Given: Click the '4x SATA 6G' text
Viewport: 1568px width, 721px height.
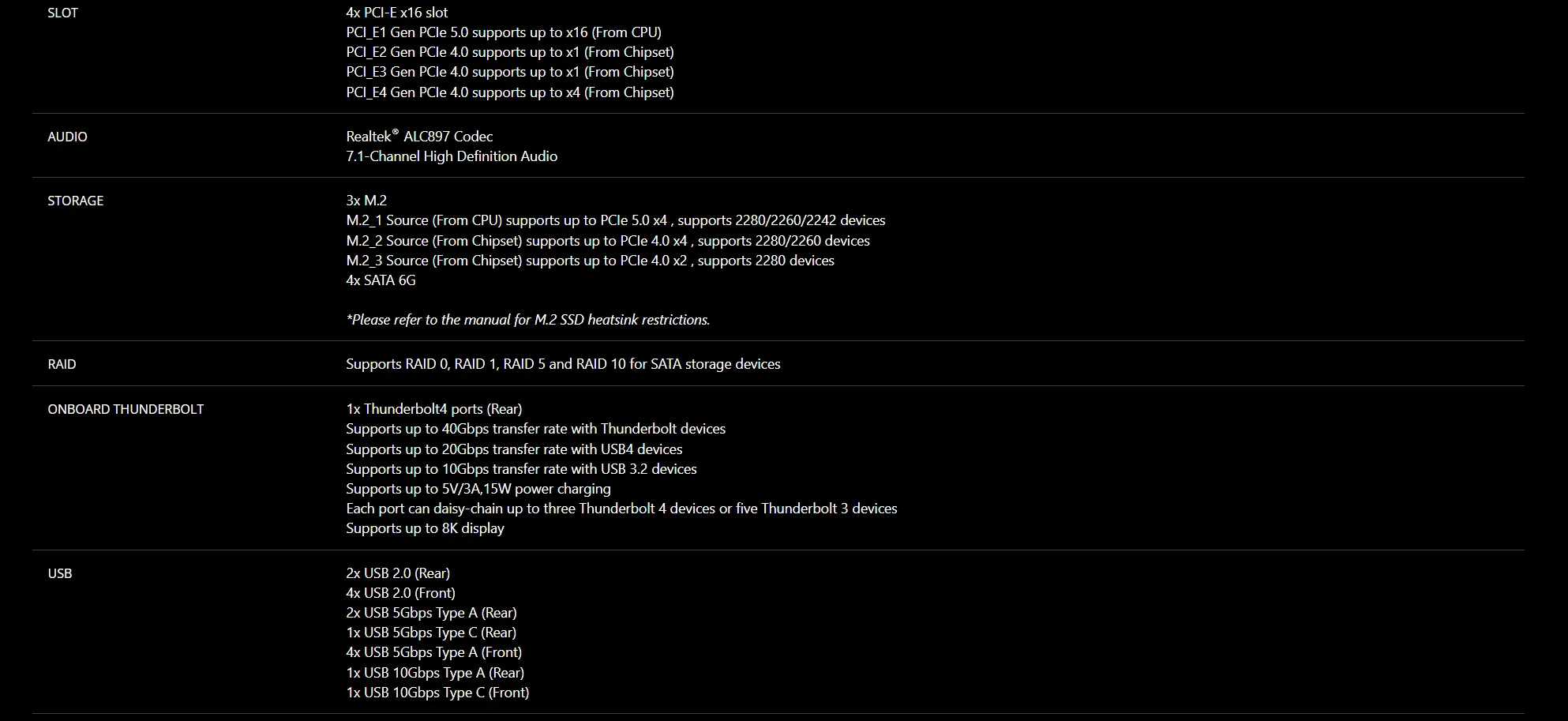Looking at the screenshot, I should coord(380,280).
